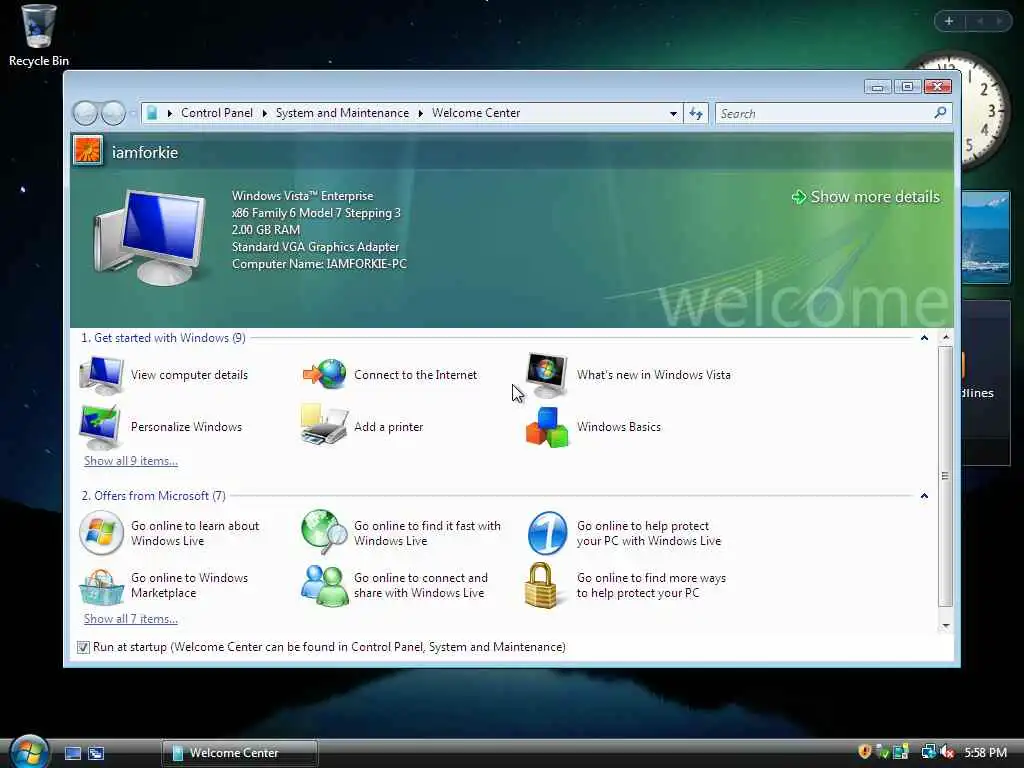This screenshot has width=1024, height=768.
Task: Click View computer details text
Action: [x=189, y=375]
